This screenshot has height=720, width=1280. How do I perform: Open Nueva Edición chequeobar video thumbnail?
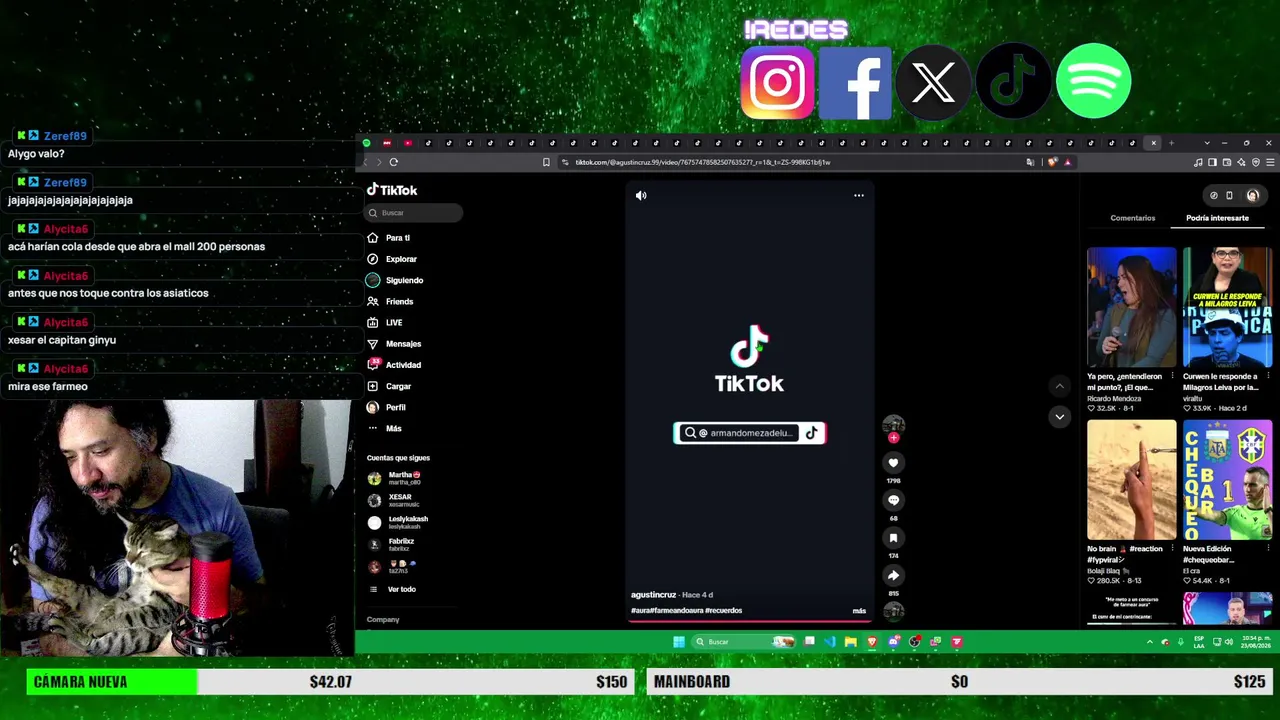pos(1227,480)
